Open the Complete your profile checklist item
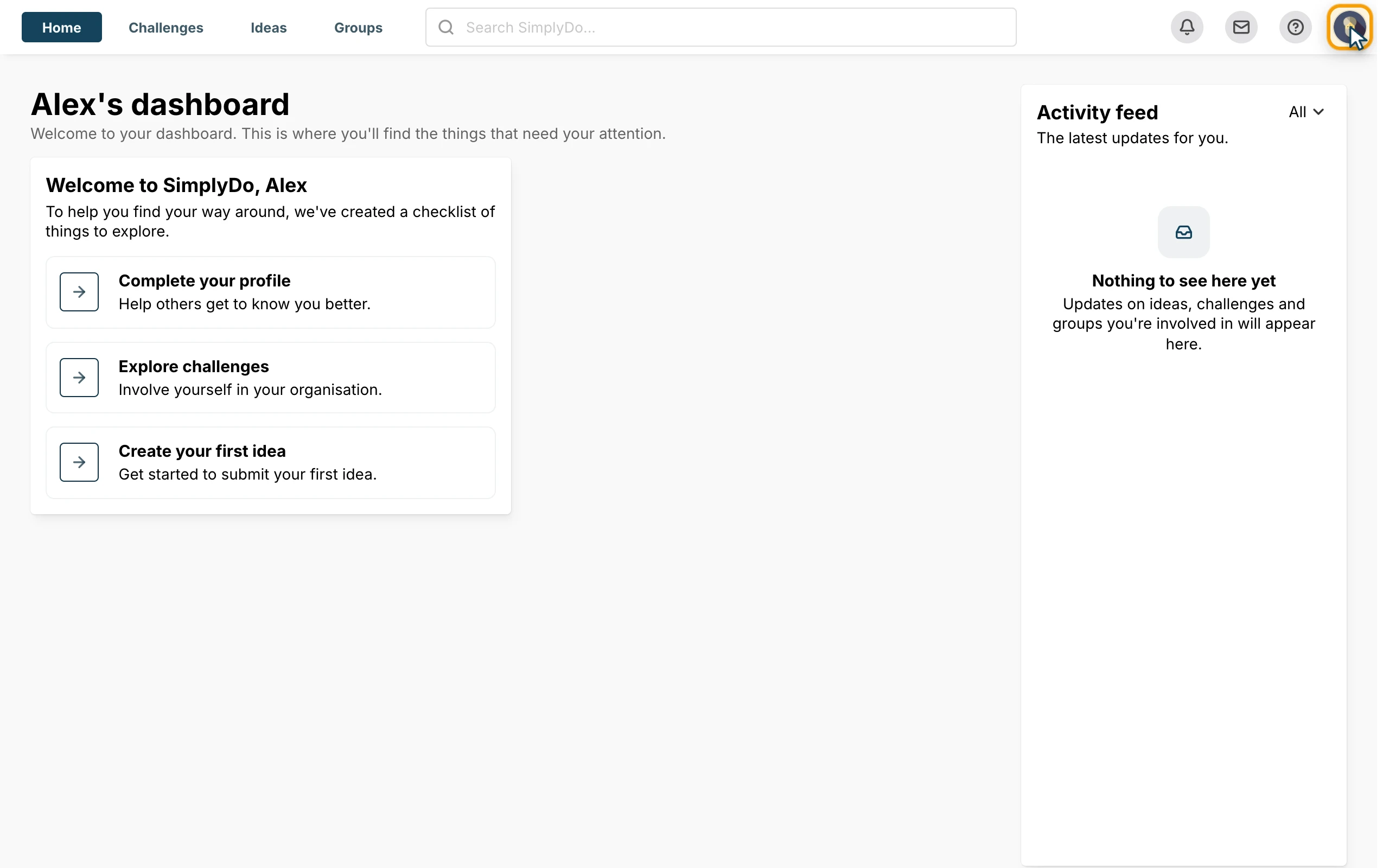Image resolution: width=1389 pixels, height=868 pixels. point(270,292)
